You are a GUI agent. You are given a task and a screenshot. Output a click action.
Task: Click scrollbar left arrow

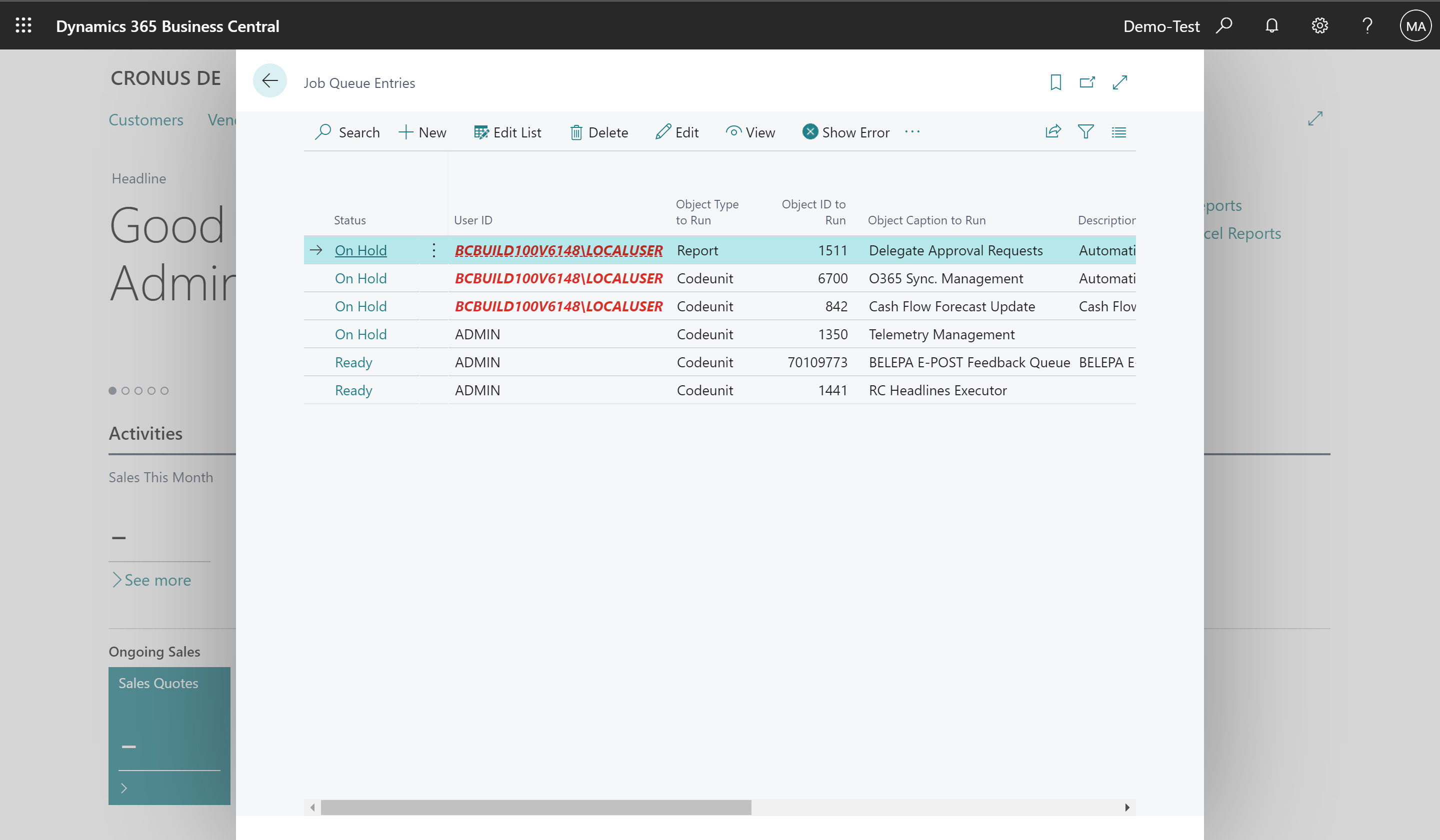coord(312,808)
